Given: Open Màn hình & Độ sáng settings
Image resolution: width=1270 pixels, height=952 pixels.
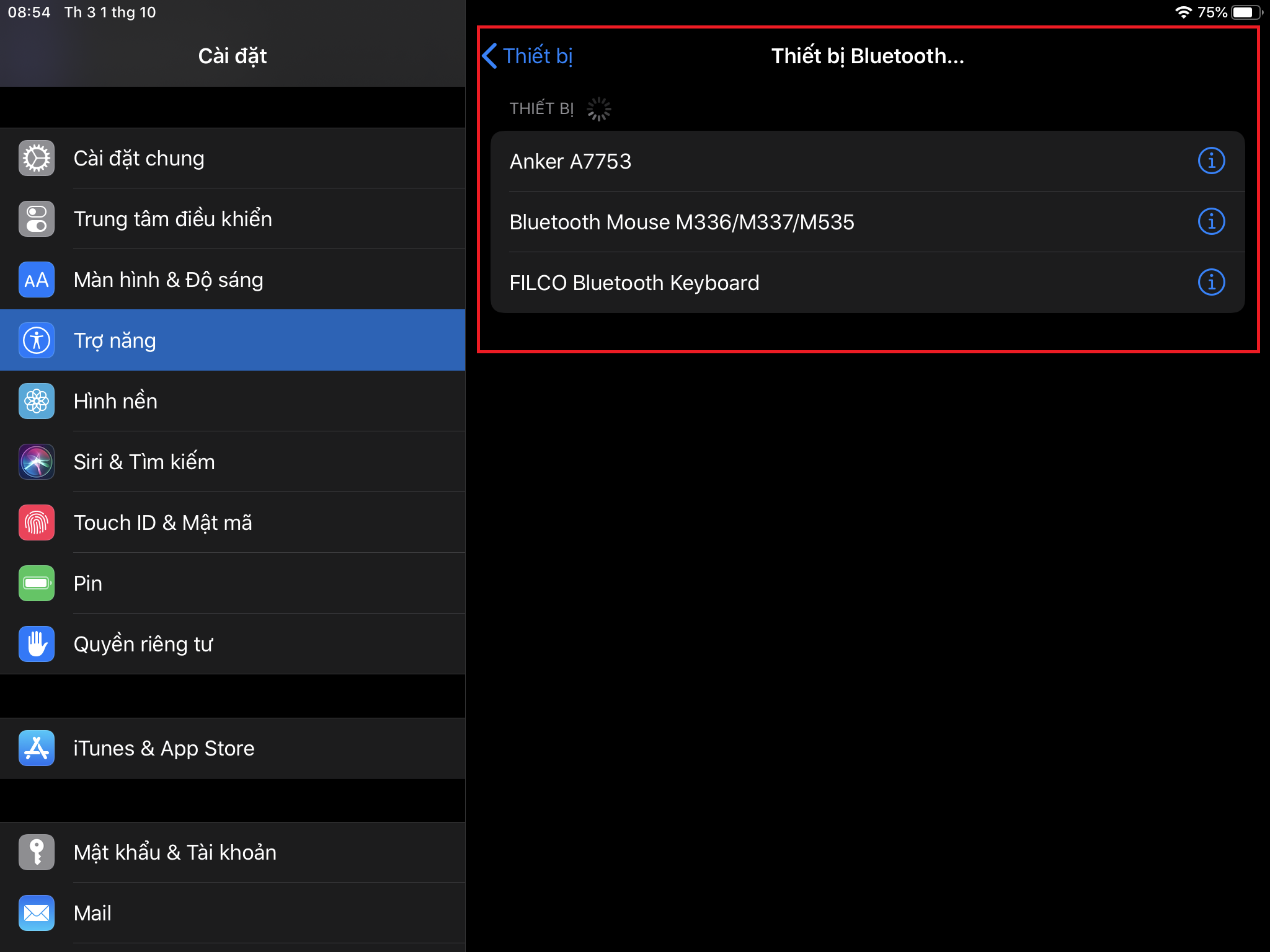Looking at the screenshot, I should 233,280.
